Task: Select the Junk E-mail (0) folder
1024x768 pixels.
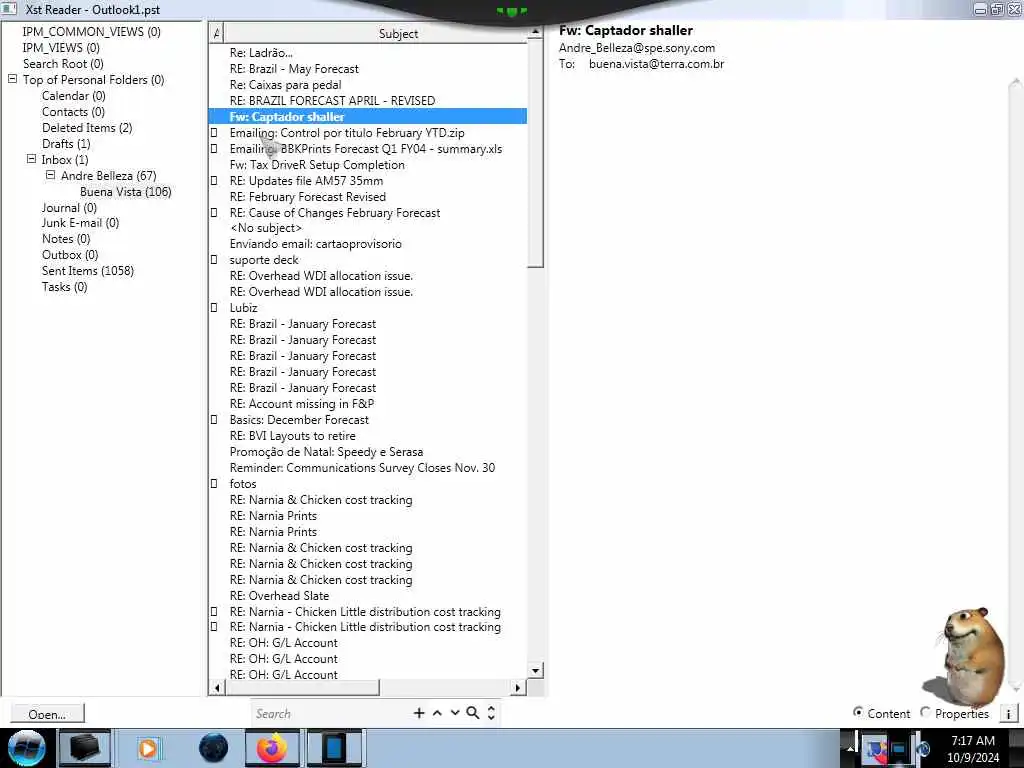Action: point(80,223)
